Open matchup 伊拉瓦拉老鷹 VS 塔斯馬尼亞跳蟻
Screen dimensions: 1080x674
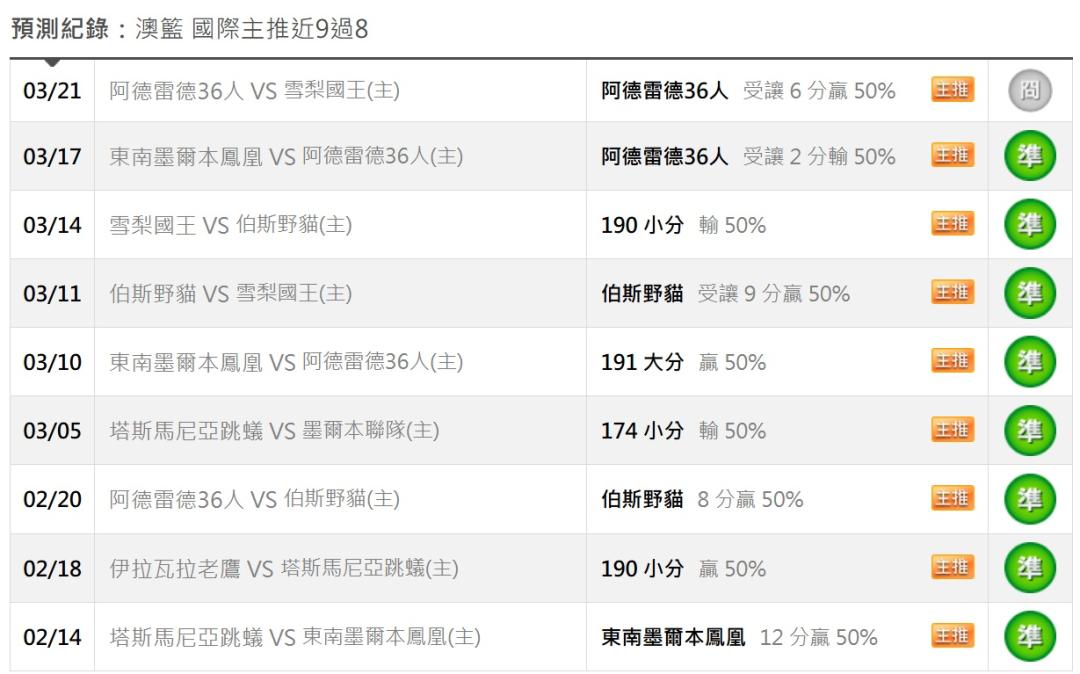284,569
